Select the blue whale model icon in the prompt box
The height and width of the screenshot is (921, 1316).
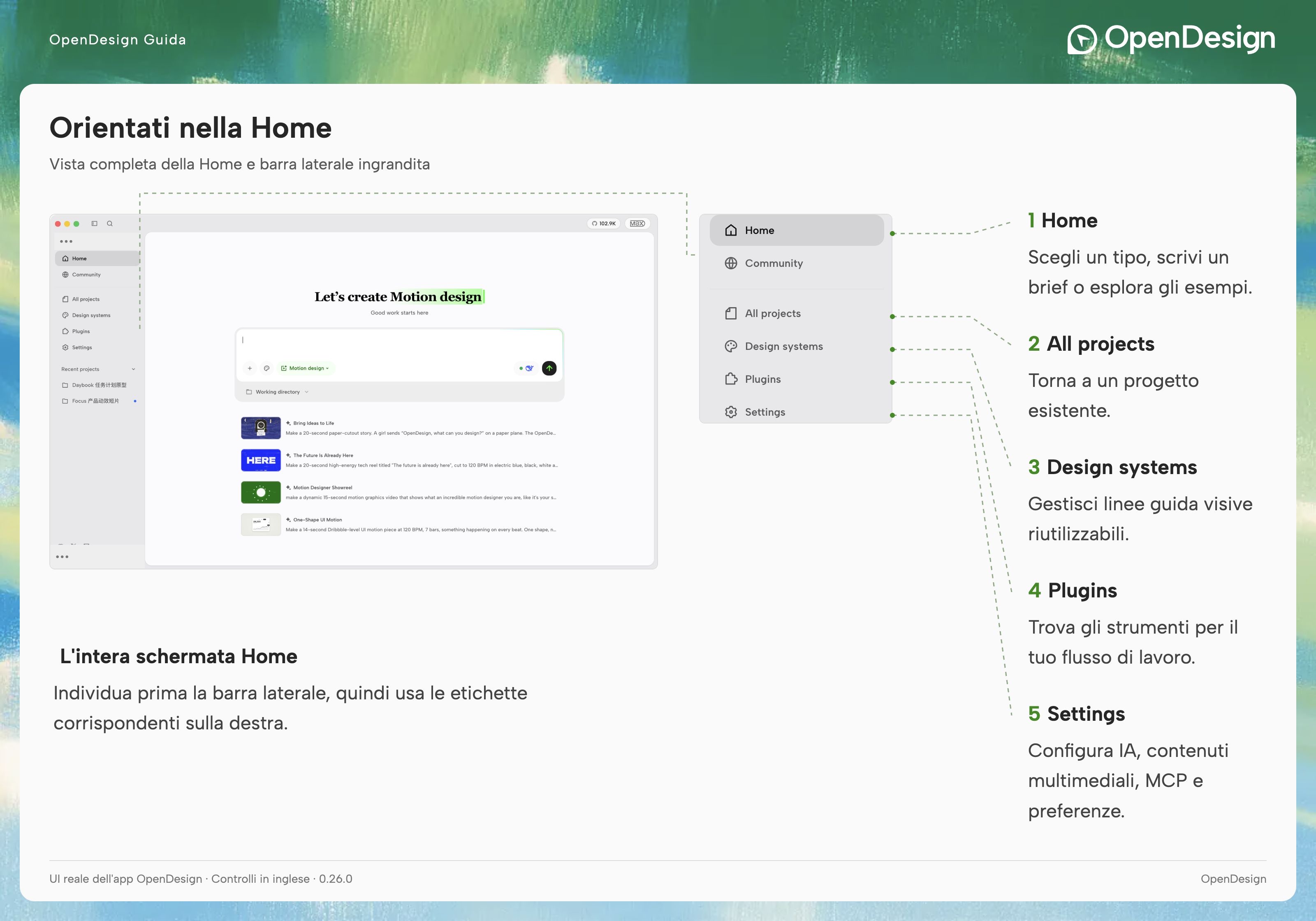[530, 368]
